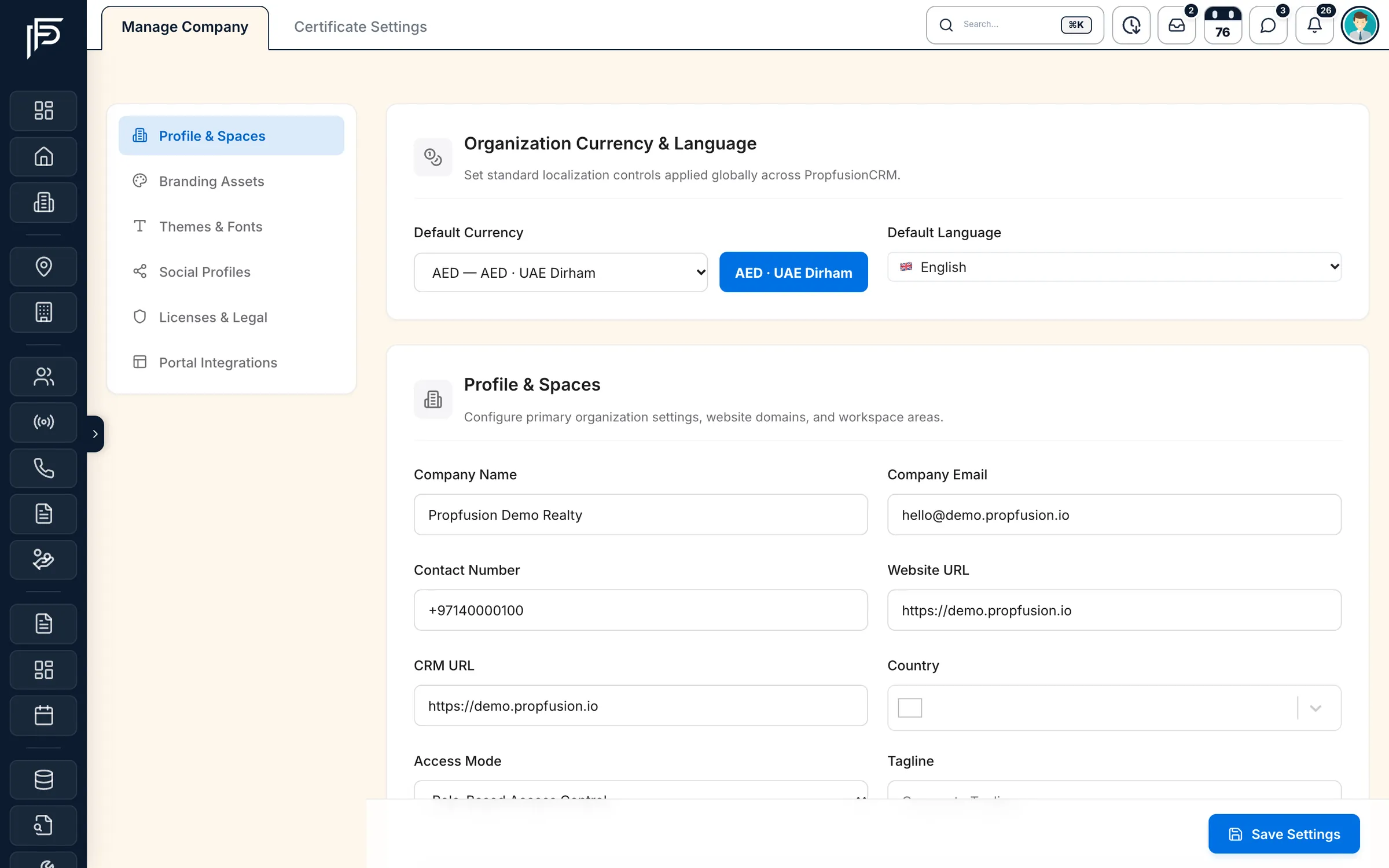Switch to Manage Company tab
The height and width of the screenshot is (868, 1389).
point(185,27)
